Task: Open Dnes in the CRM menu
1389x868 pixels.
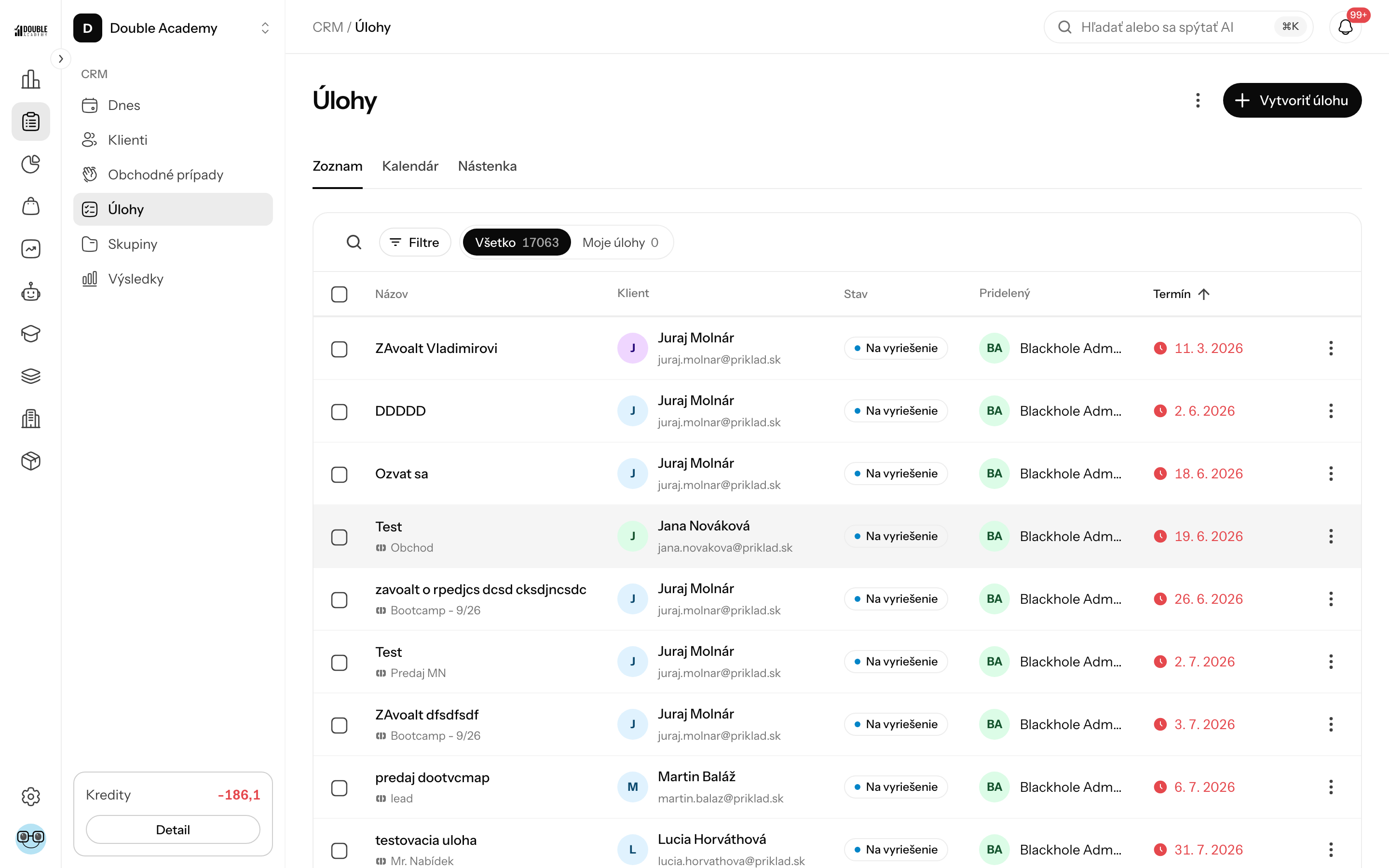Action: pos(173,105)
